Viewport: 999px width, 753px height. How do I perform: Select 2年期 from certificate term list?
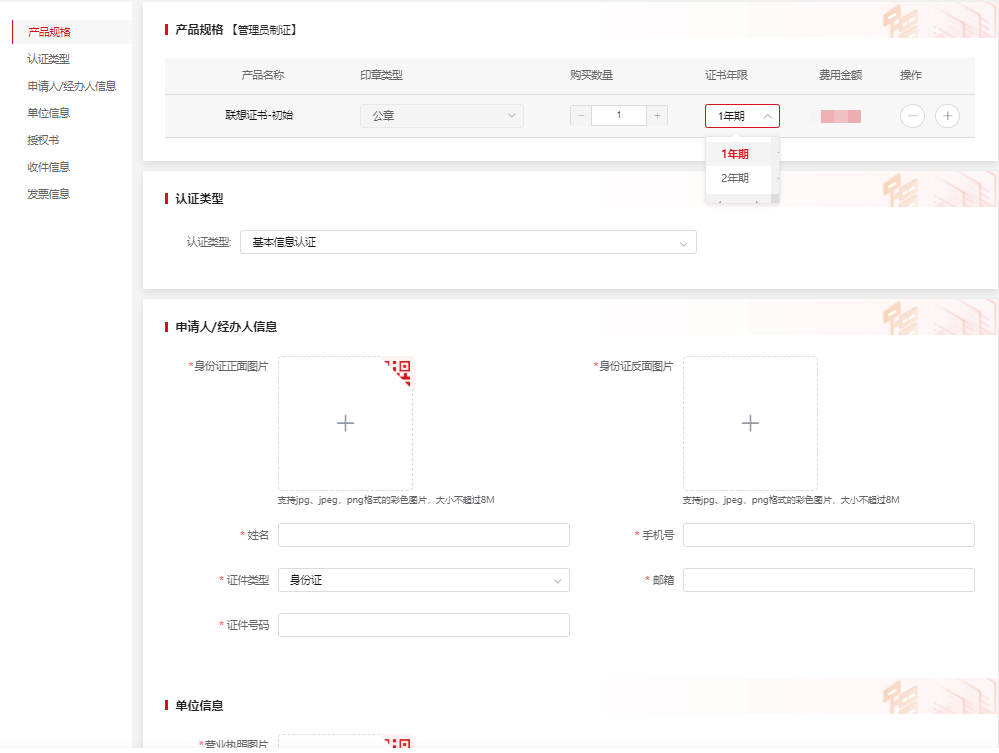pos(735,178)
